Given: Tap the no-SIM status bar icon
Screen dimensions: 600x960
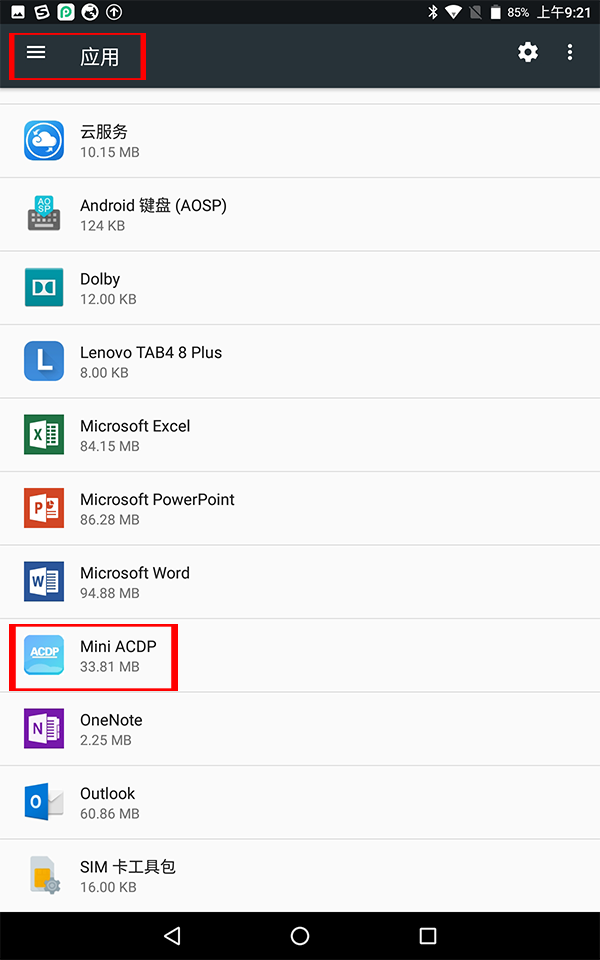Looking at the screenshot, I should pos(475,12).
